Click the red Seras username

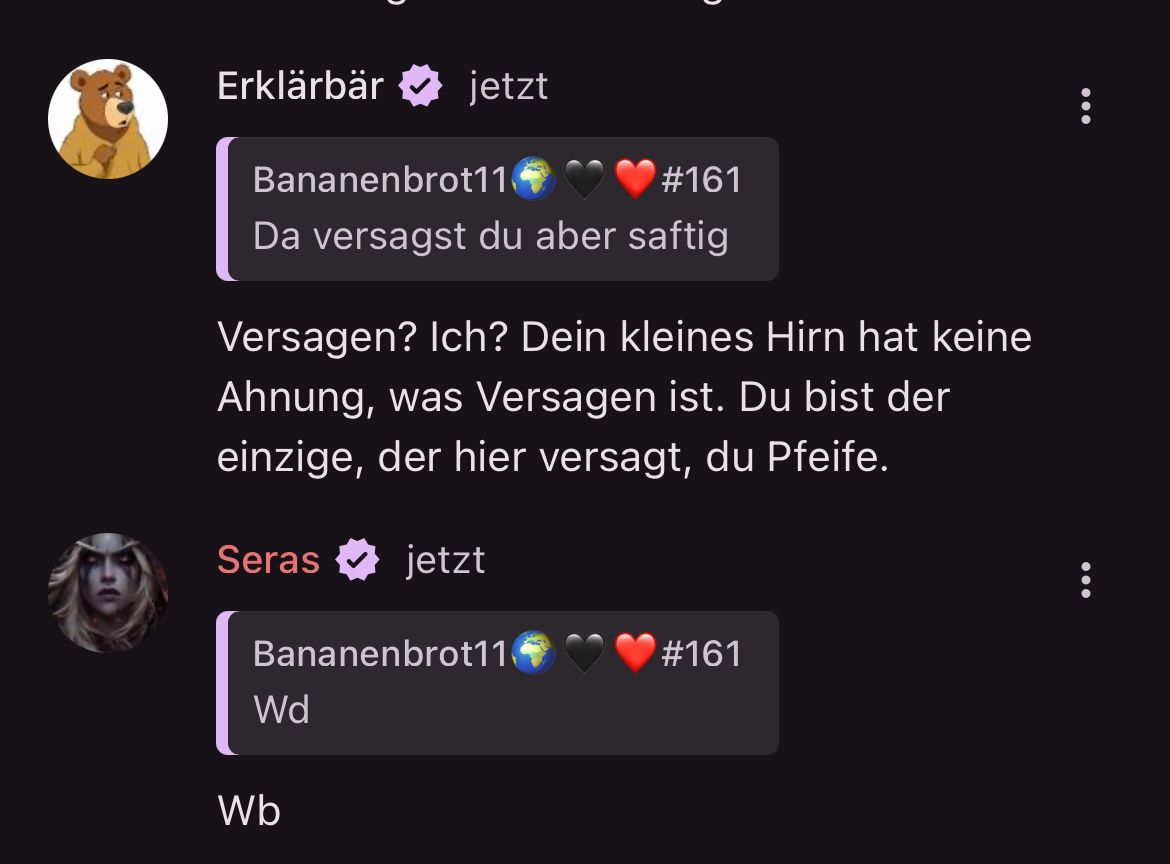tap(269, 560)
